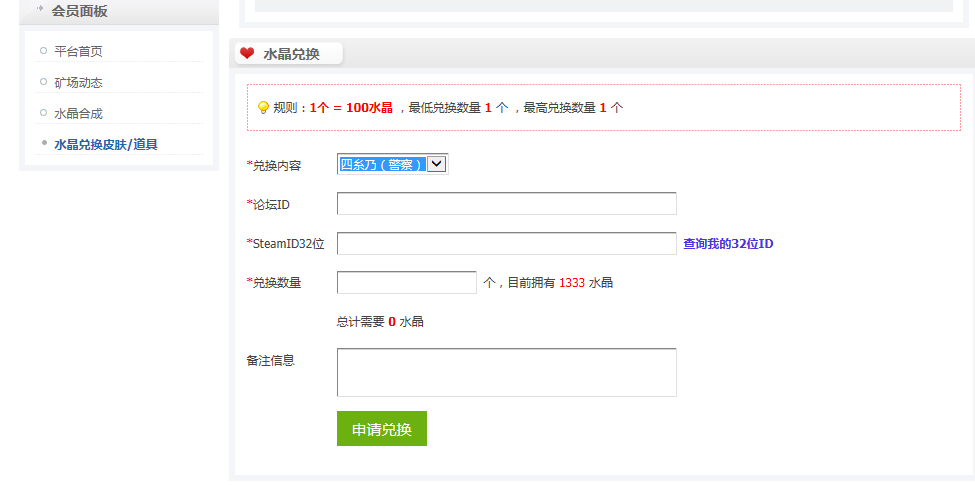
Task: Click the arrow icon next to 会员面板
Action: coord(40,9)
